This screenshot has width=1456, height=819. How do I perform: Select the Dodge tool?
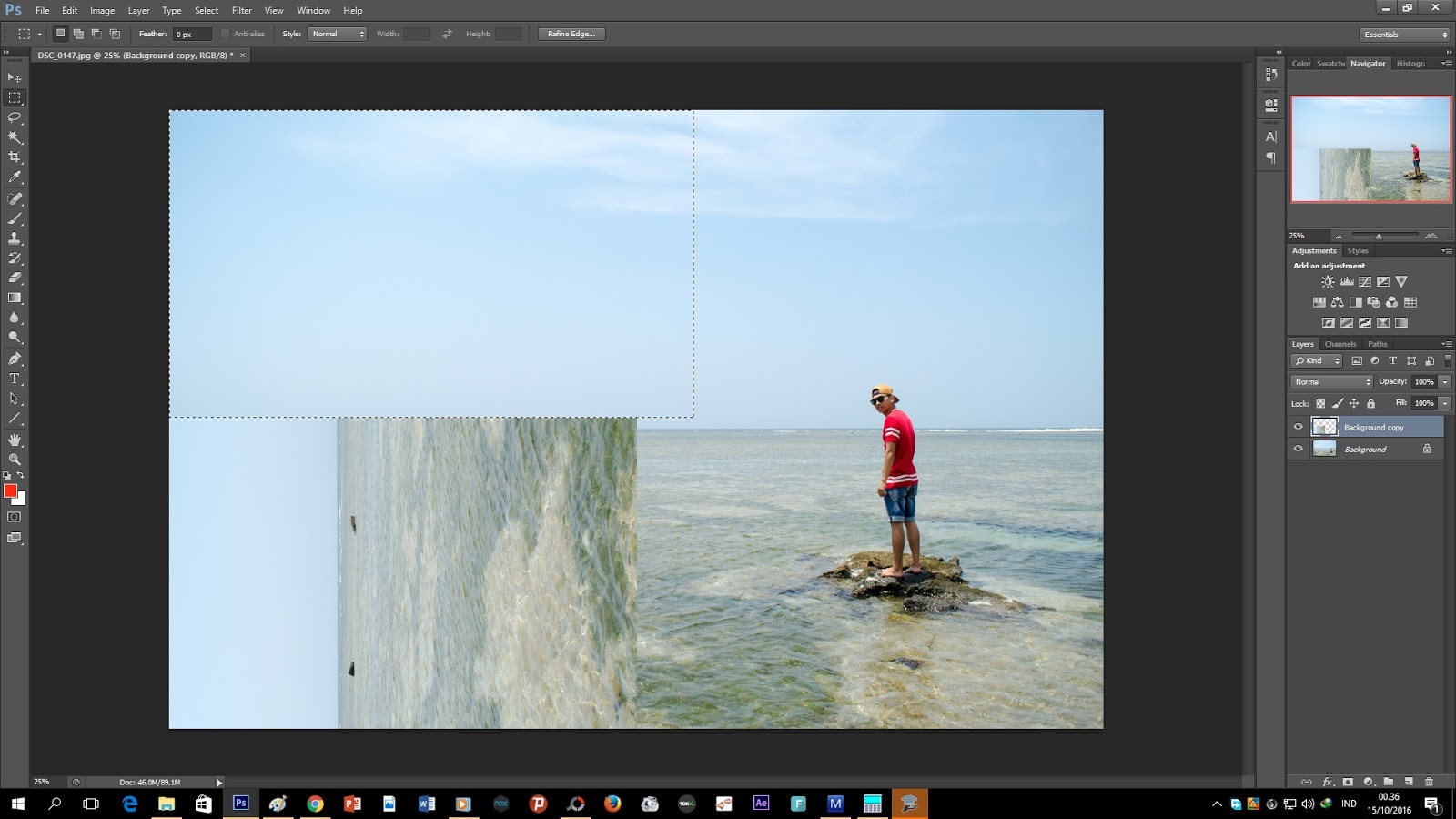tap(15, 338)
